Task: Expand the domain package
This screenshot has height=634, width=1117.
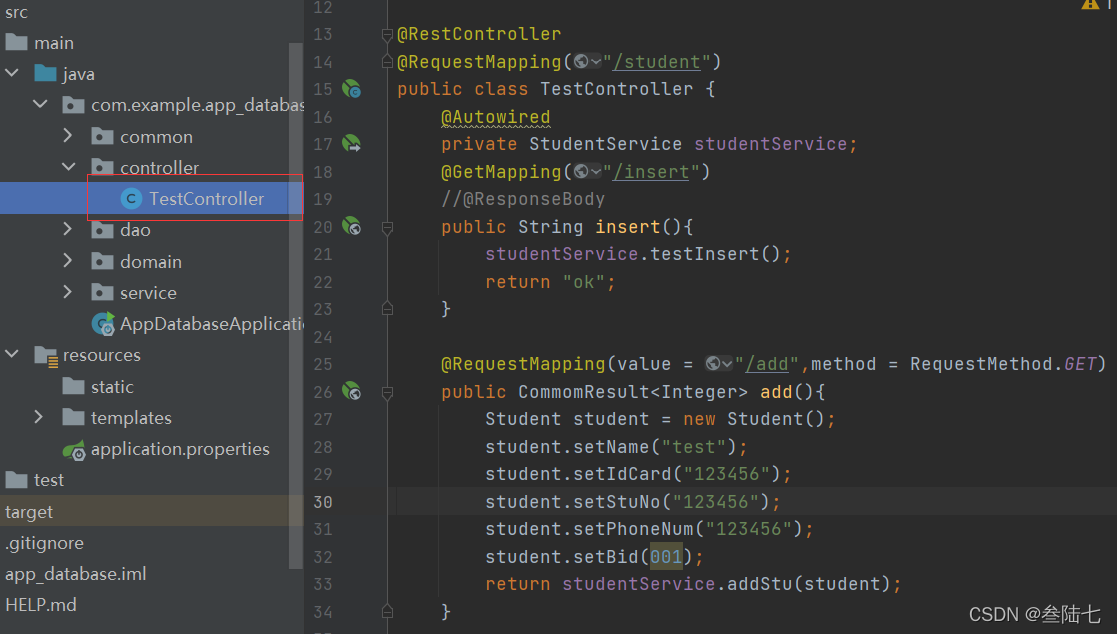Action: (68, 260)
